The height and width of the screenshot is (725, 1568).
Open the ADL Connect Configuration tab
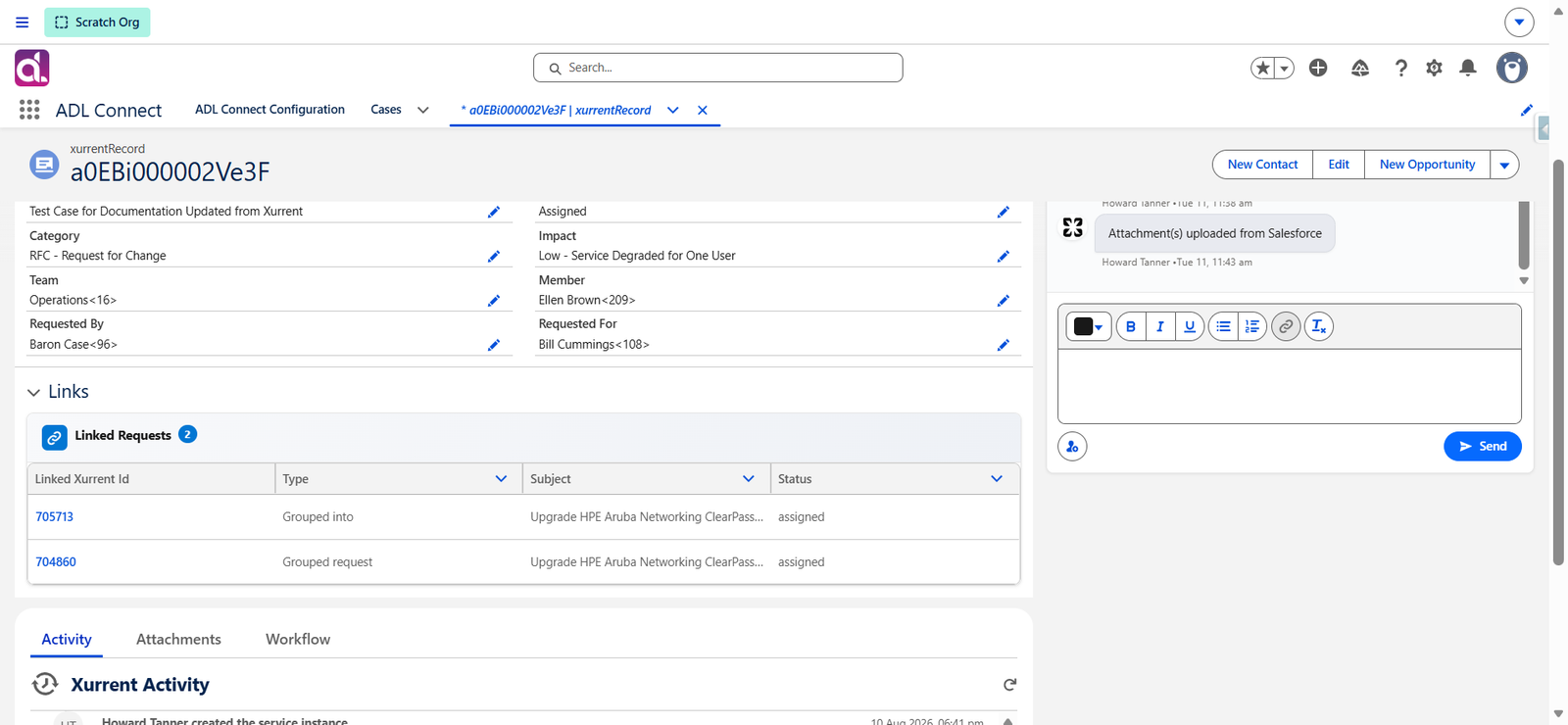[x=269, y=110]
